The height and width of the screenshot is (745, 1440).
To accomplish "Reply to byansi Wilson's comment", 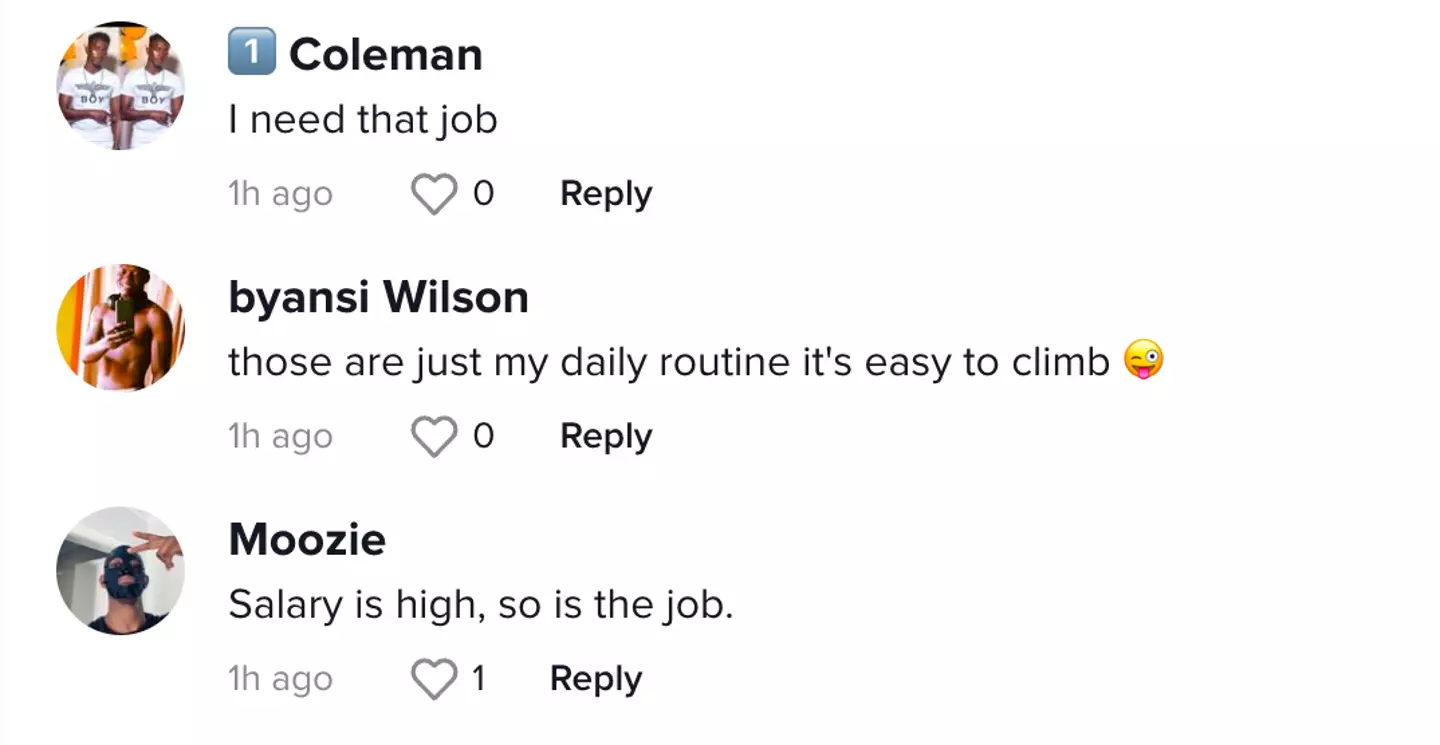I will 606,437.
